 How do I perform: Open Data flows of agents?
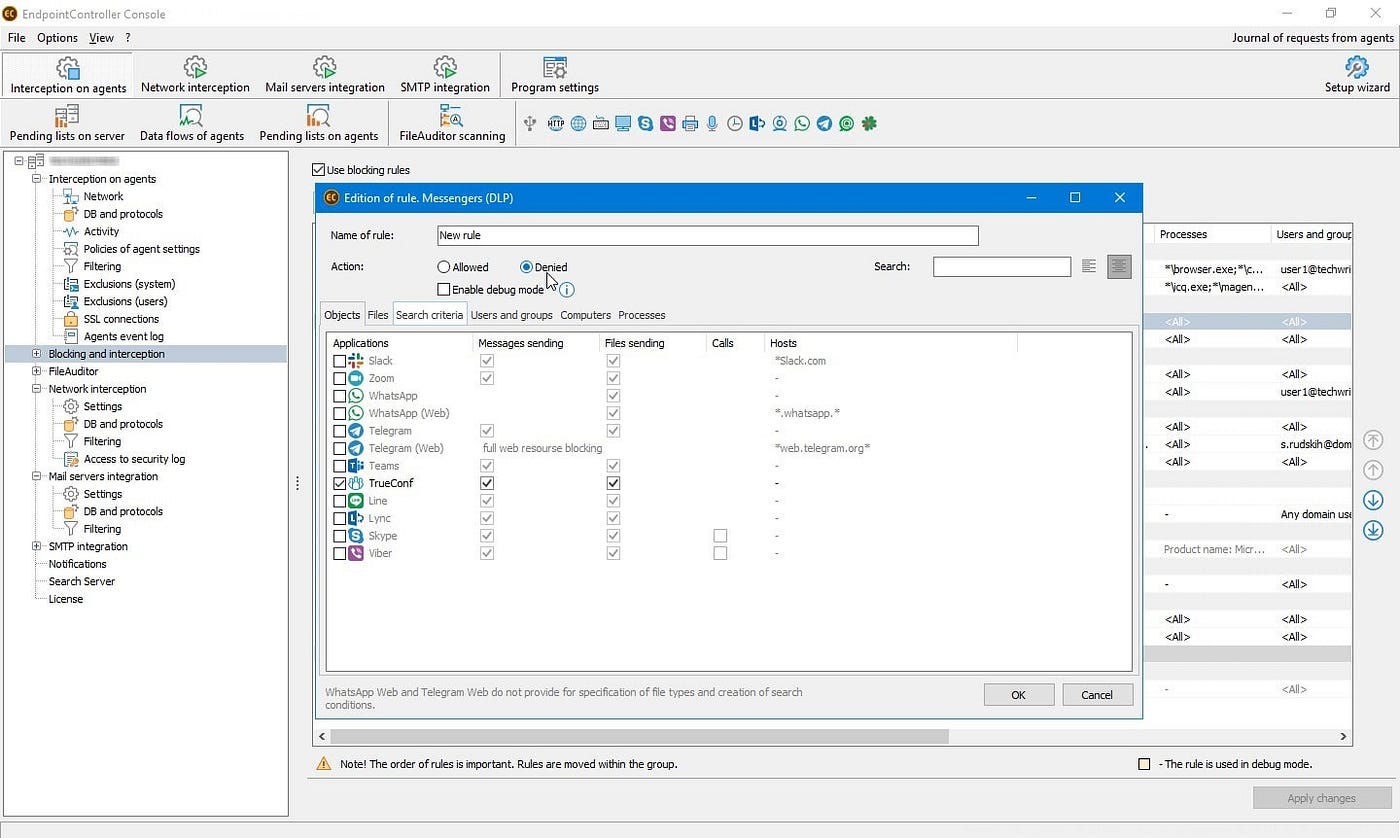(x=192, y=124)
